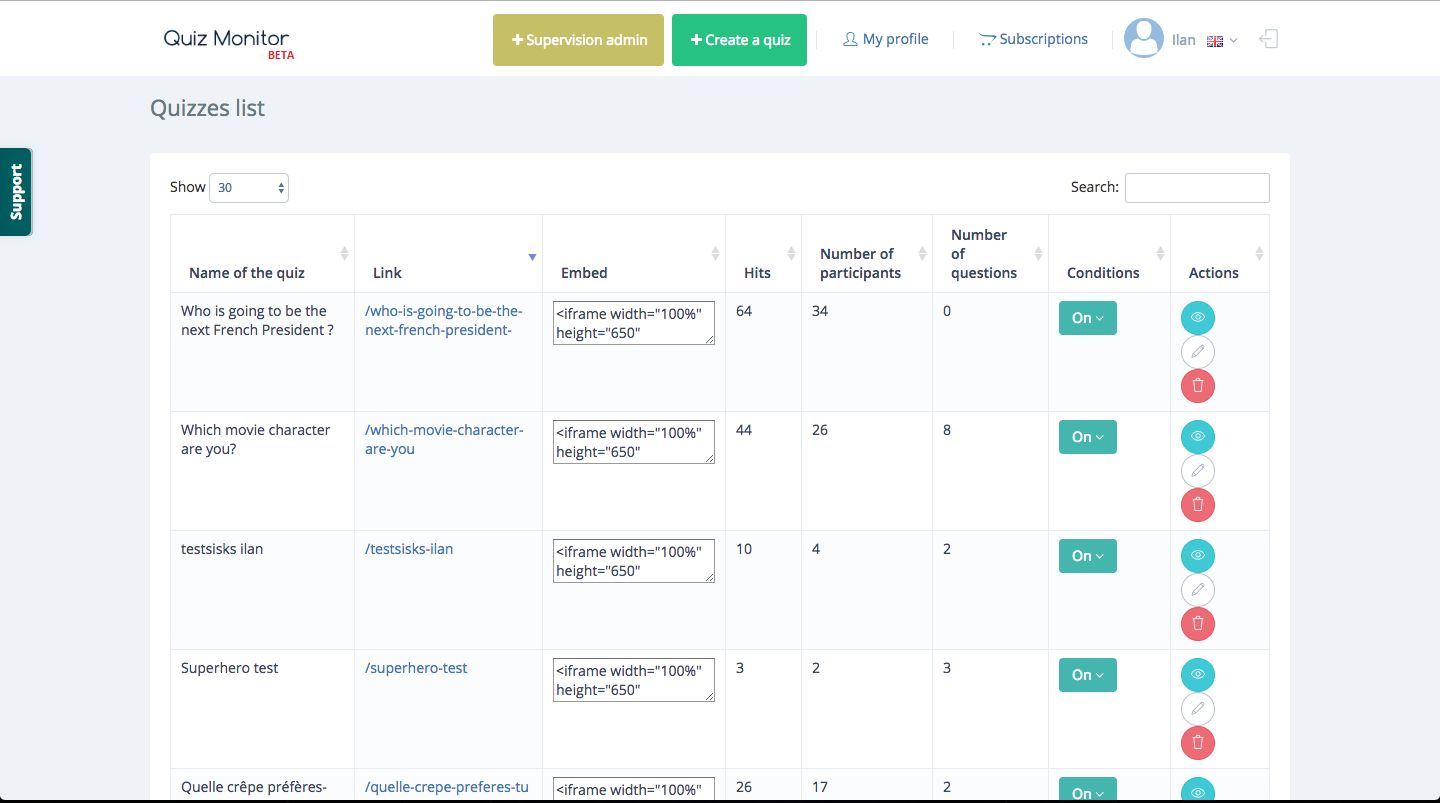1440x803 pixels.
Task: Open the language flag dropdown
Action: [1221, 41]
